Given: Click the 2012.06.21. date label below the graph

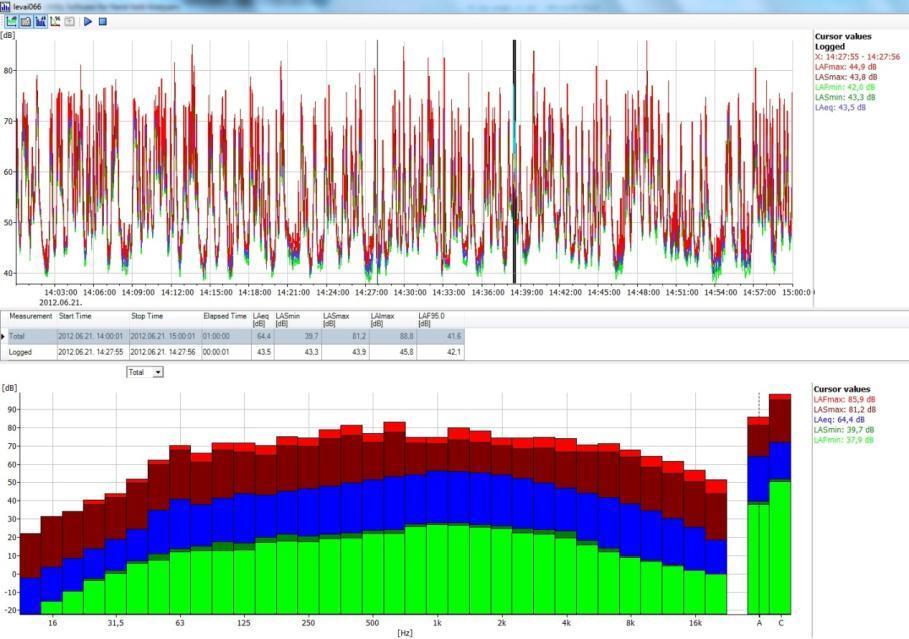Looking at the screenshot, I should pyautogui.click(x=60, y=302).
